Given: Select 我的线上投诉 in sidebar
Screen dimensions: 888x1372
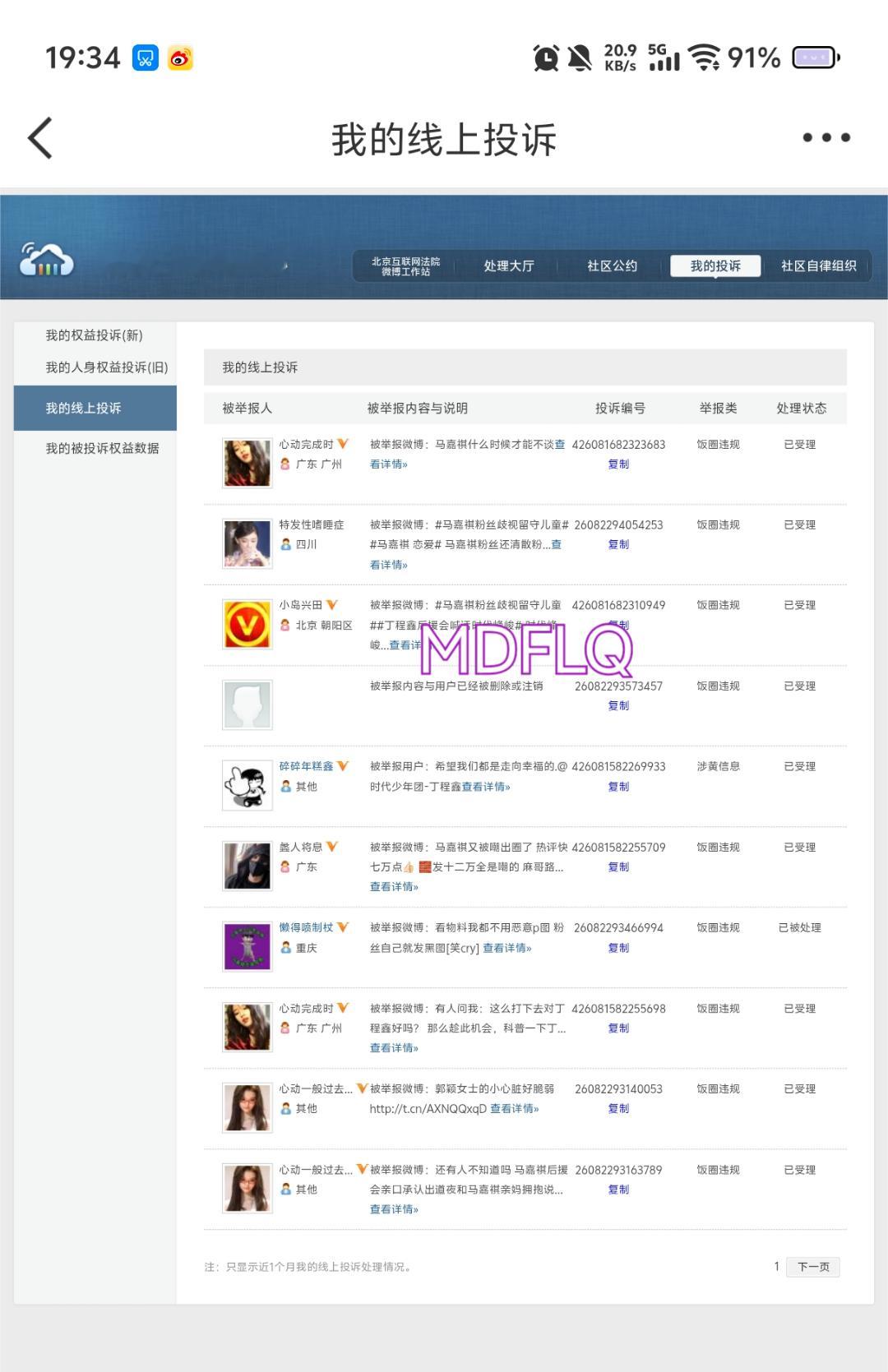Looking at the screenshot, I should 95,408.
